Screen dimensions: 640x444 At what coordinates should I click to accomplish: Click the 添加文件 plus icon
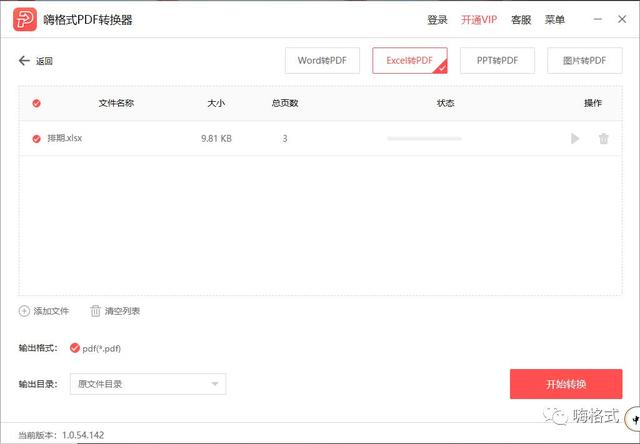pos(24,311)
